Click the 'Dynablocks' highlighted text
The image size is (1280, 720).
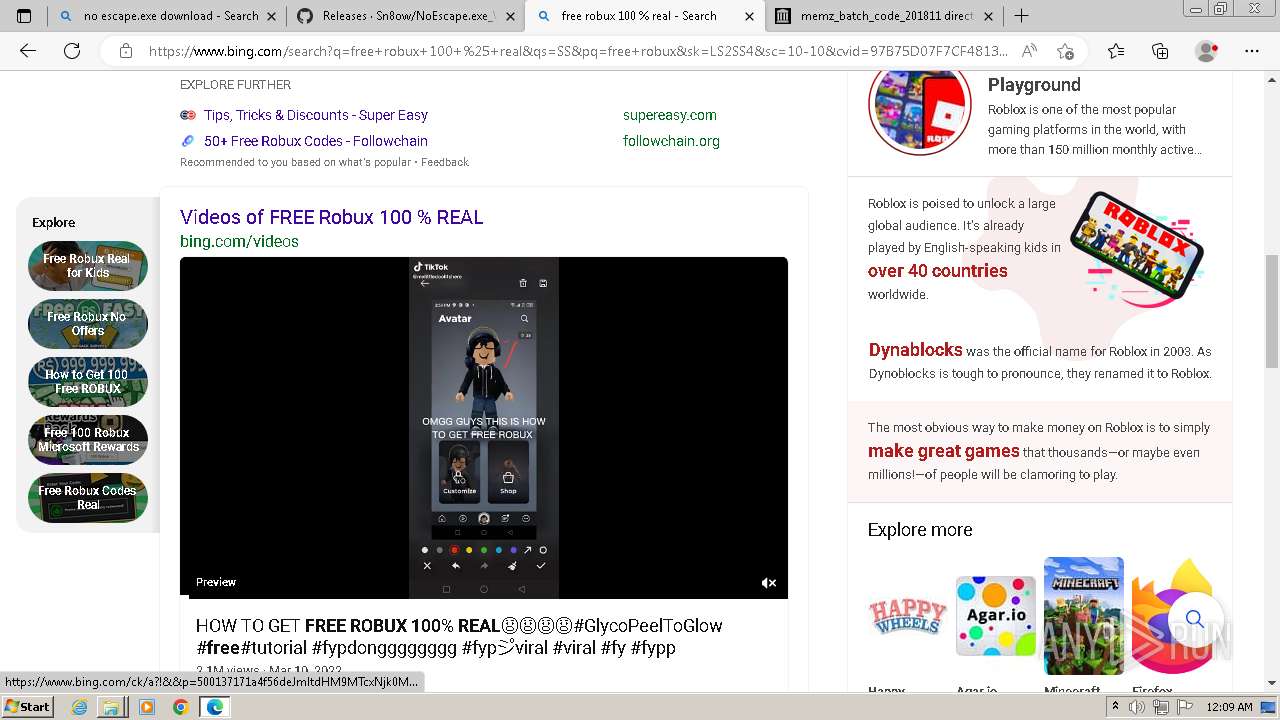click(x=915, y=350)
